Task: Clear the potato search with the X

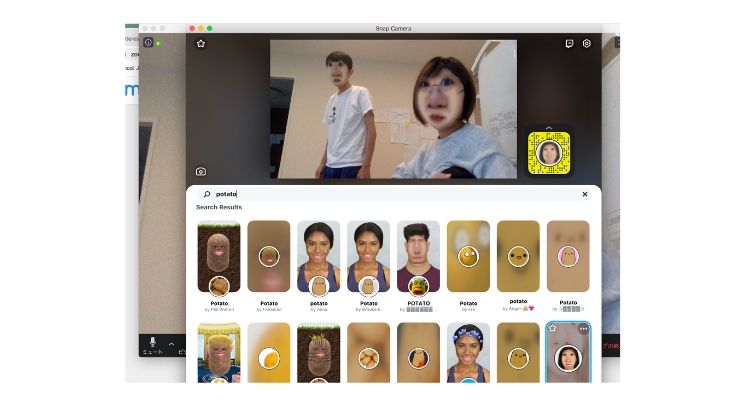Action: coord(585,194)
